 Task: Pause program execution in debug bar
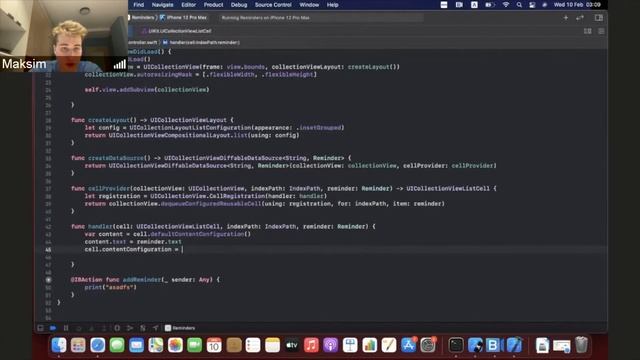(x=66, y=328)
